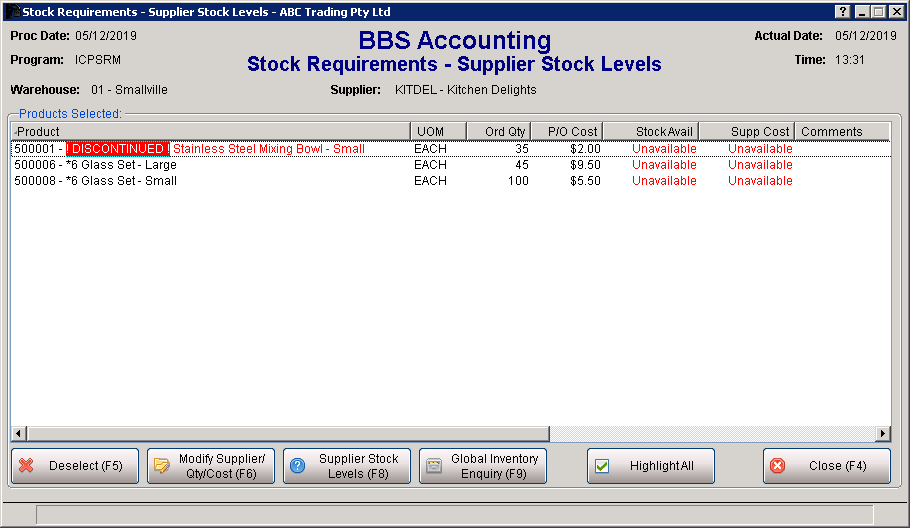Click the Stock Avail column header
The height and width of the screenshot is (528, 910).
coord(650,131)
